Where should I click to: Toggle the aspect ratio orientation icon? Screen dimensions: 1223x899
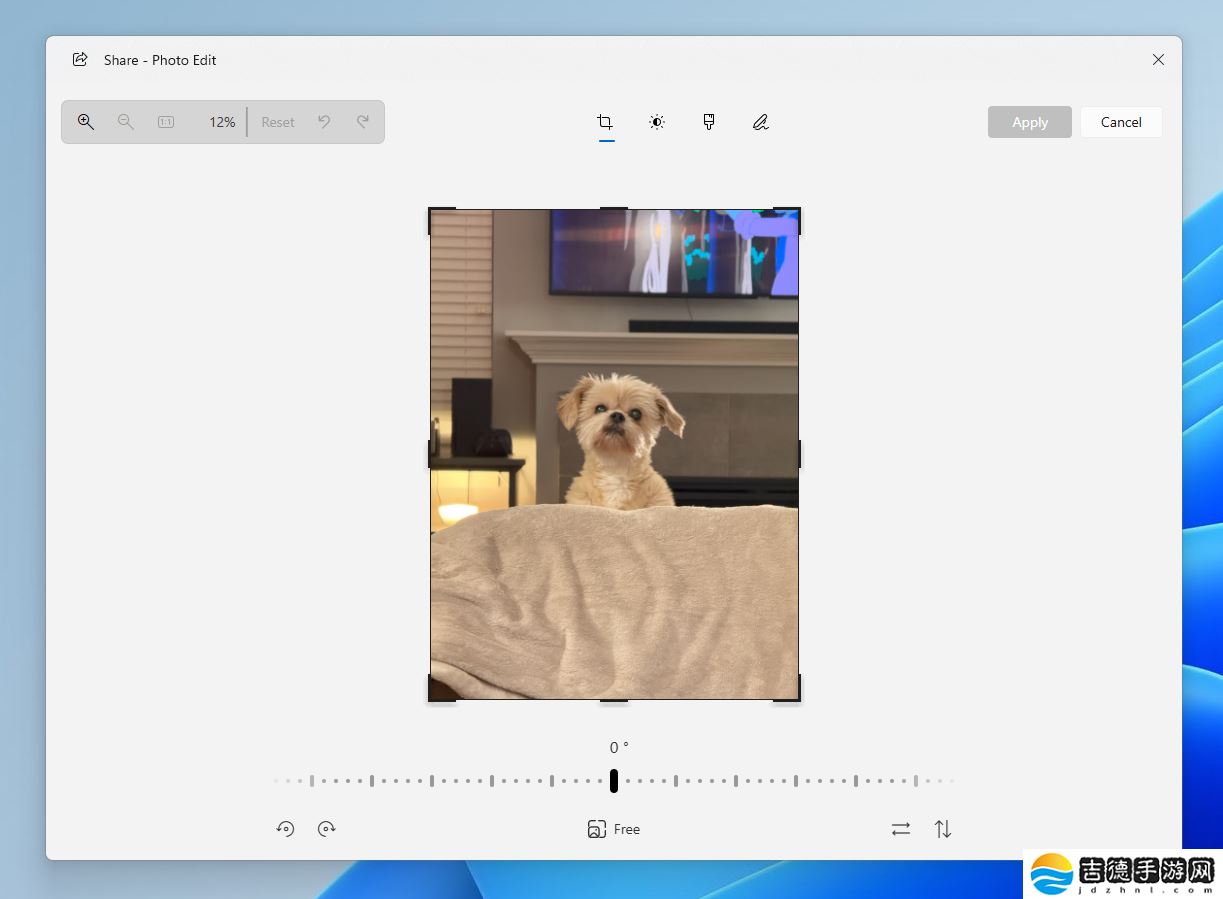(597, 828)
